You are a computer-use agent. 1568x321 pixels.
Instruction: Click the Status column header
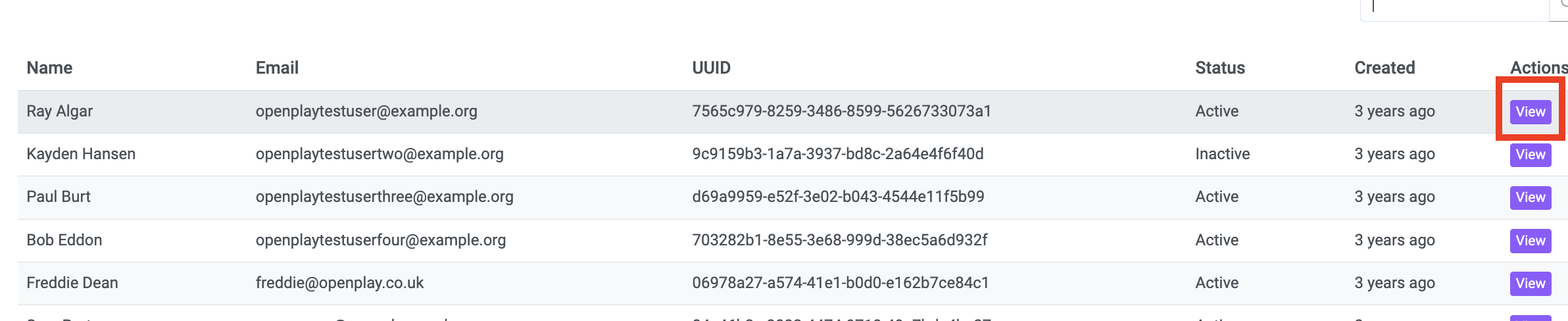pyautogui.click(x=1220, y=68)
